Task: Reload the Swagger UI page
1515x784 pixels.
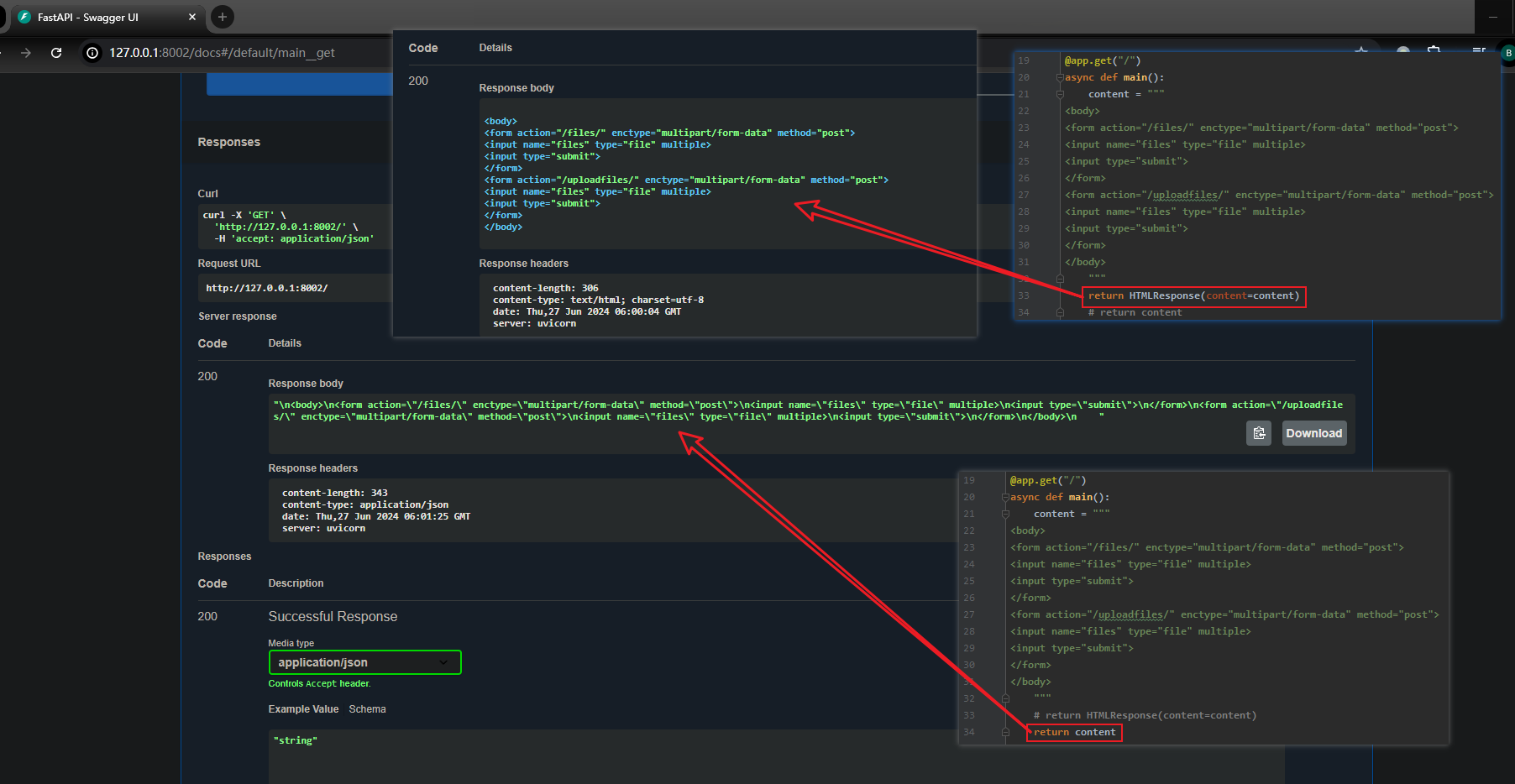Action: coord(56,53)
